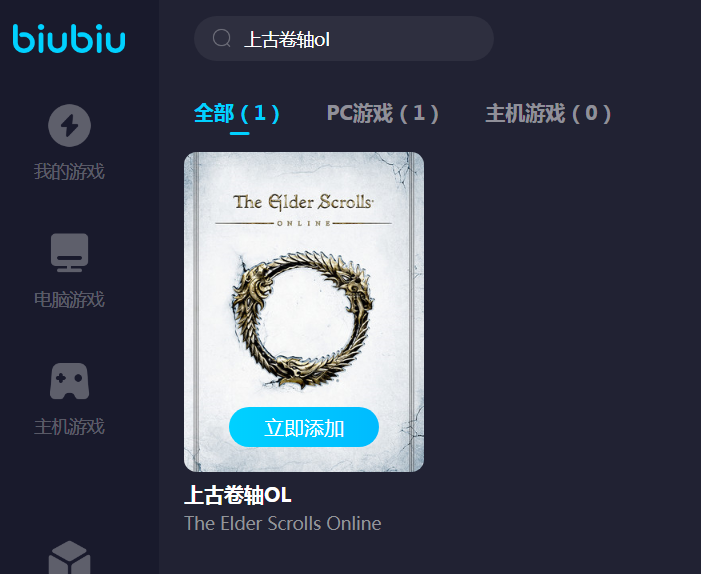The image size is (701, 574).
Task: Open the Elder Scrolls Online cover art
Action: click(304, 312)
